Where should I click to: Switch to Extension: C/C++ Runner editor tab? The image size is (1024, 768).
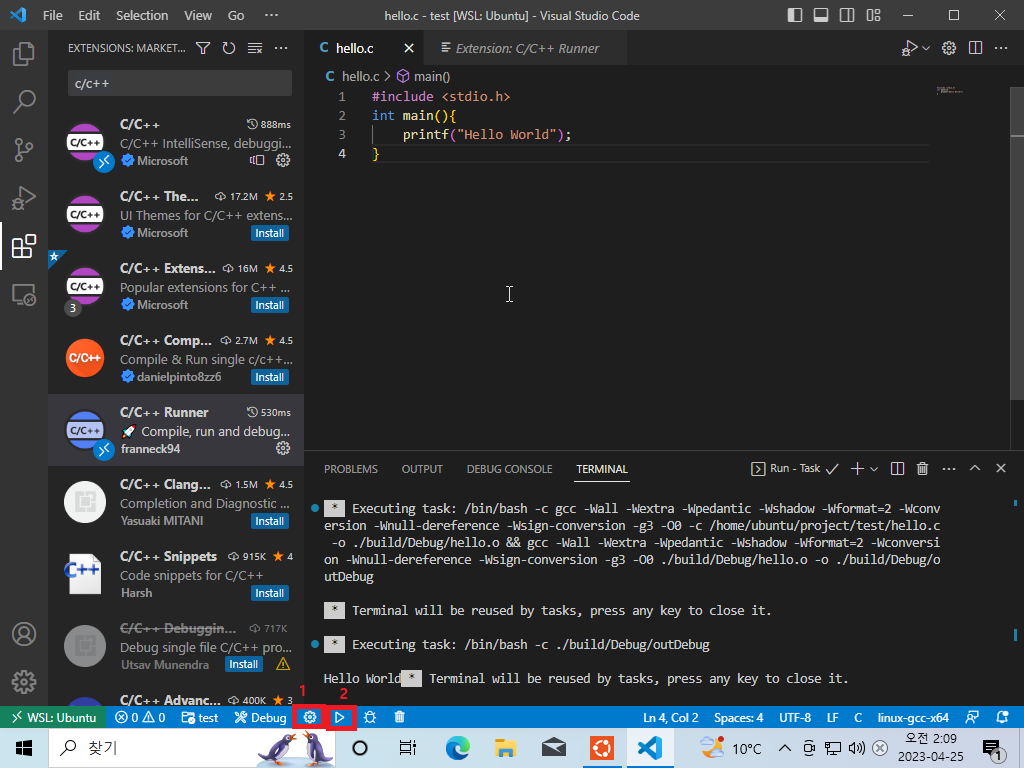click(525, 48)
